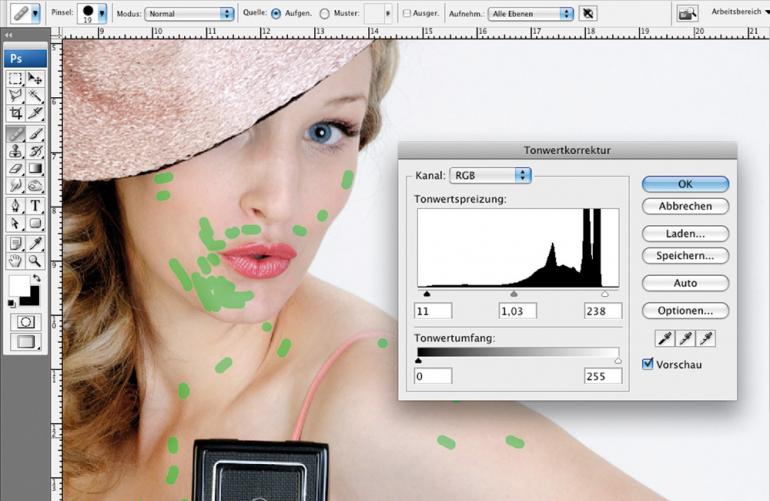The image size is (770, 501).
Task: Reset default foreground and background colors
Action: click(11, 303)
